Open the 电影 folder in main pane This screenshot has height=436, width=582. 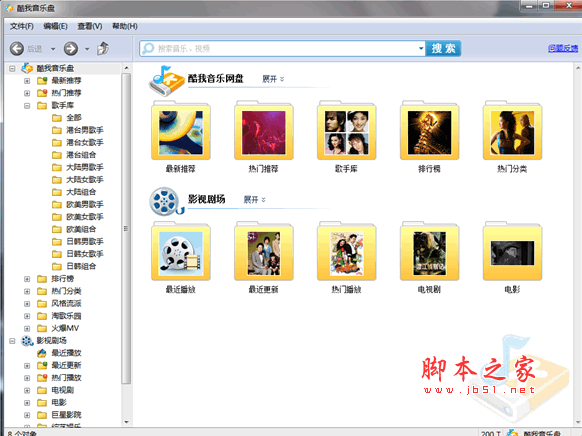click(512, 252)
